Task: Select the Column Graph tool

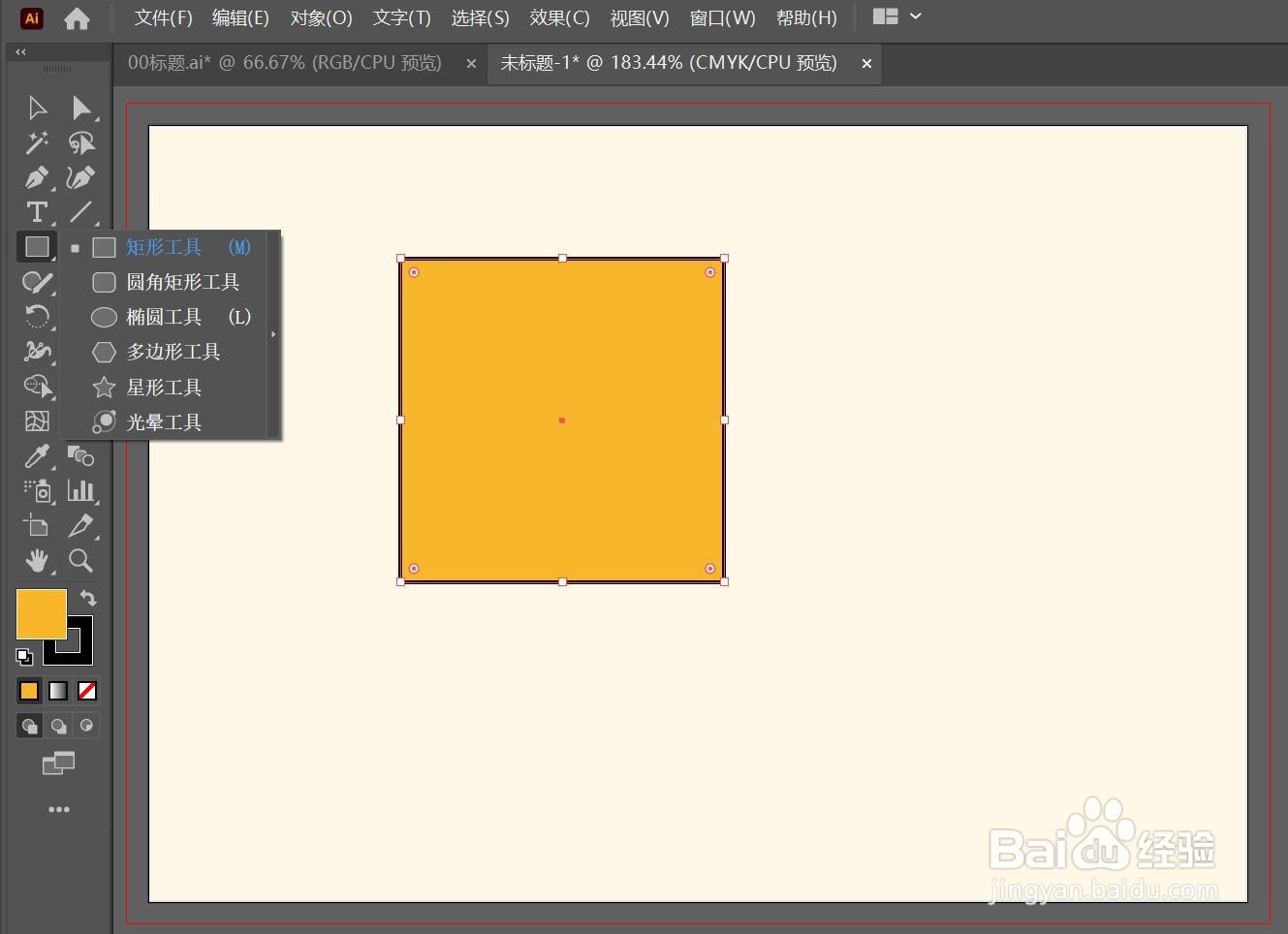Action: 81,490
